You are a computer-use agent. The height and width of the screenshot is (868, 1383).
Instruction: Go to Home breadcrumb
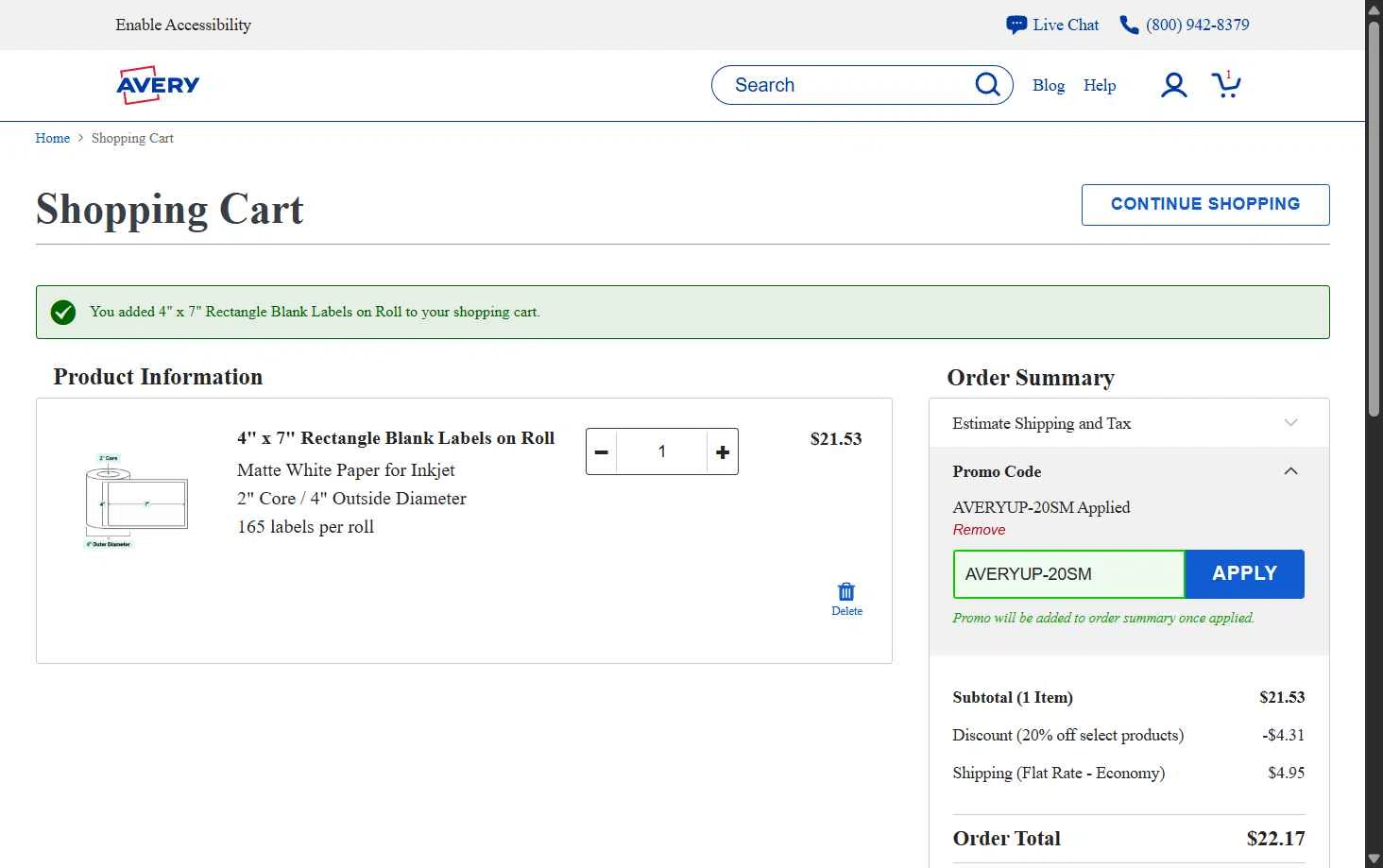pos(53,138)
